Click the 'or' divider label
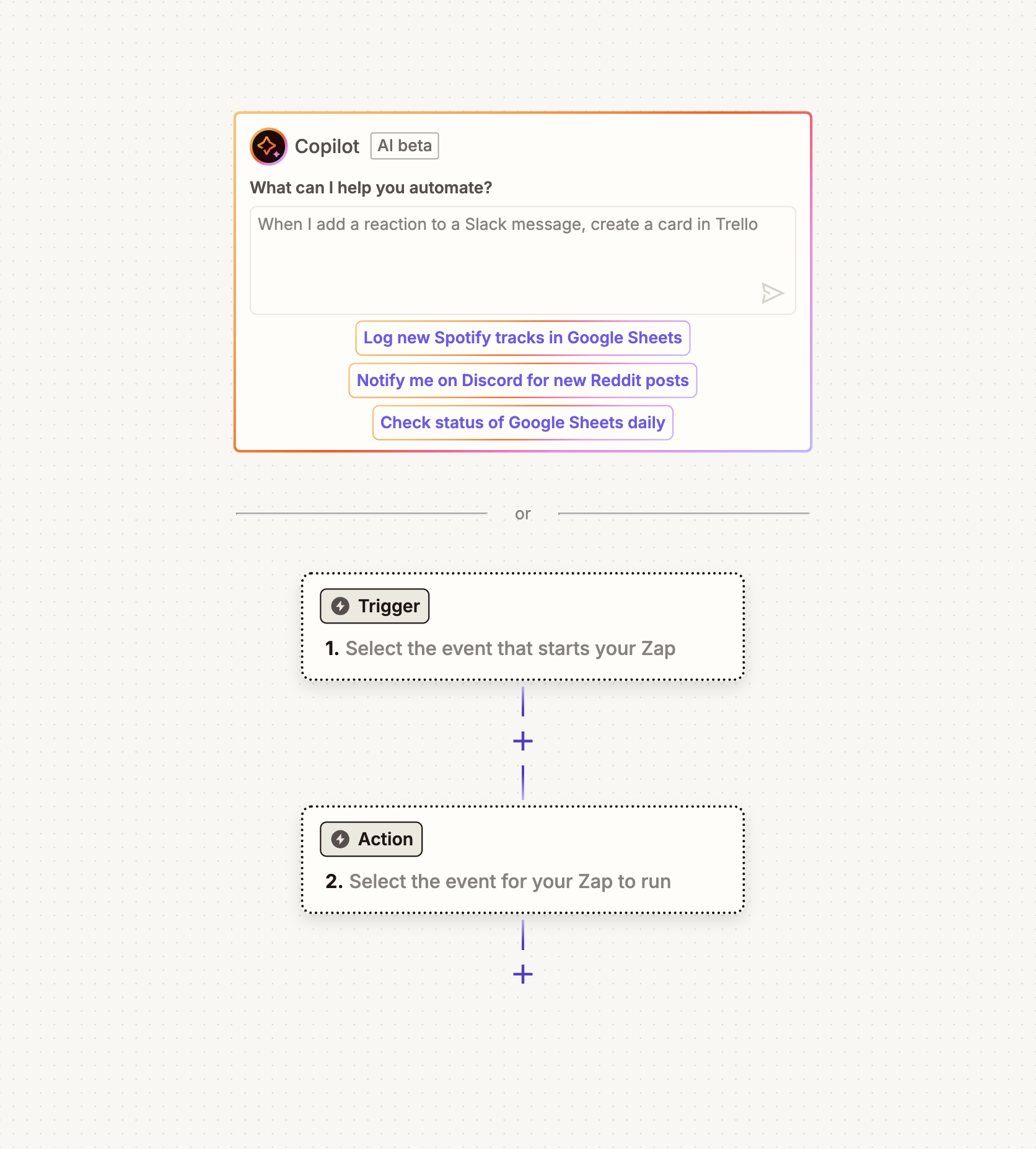 coord(524,513)
